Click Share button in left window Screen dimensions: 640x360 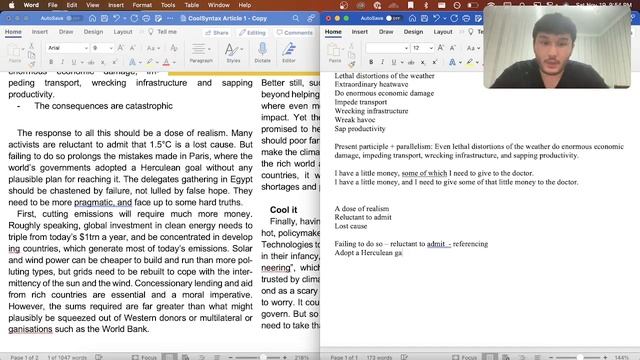(x=217, y=33)
